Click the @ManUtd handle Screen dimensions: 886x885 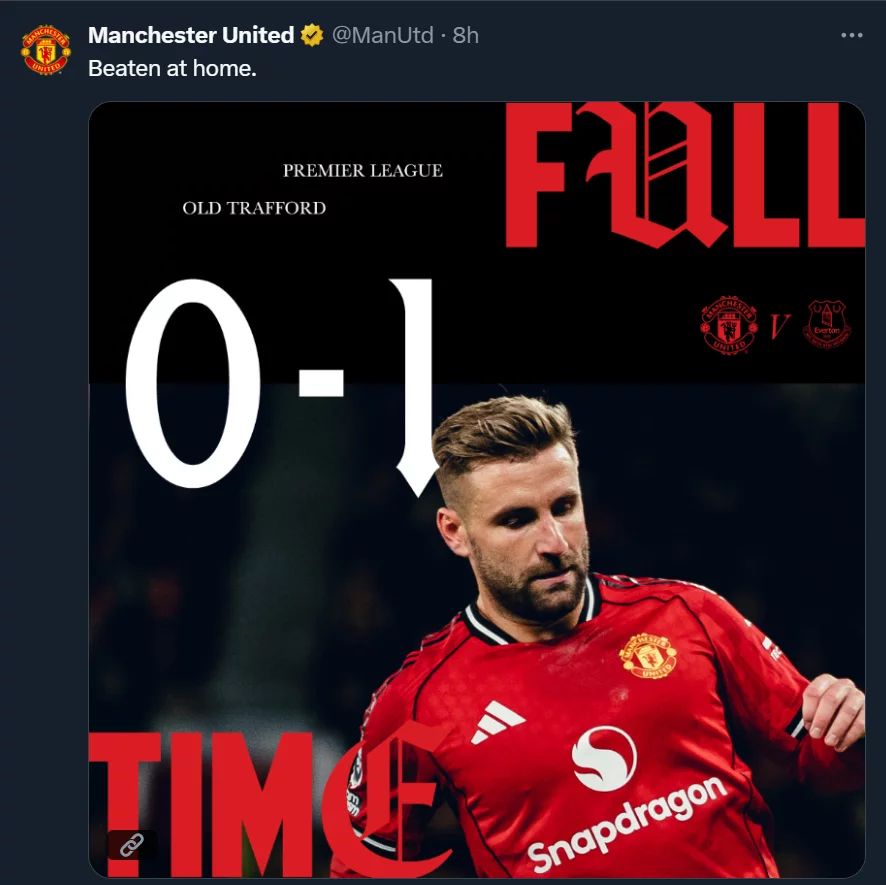[382, 36]
